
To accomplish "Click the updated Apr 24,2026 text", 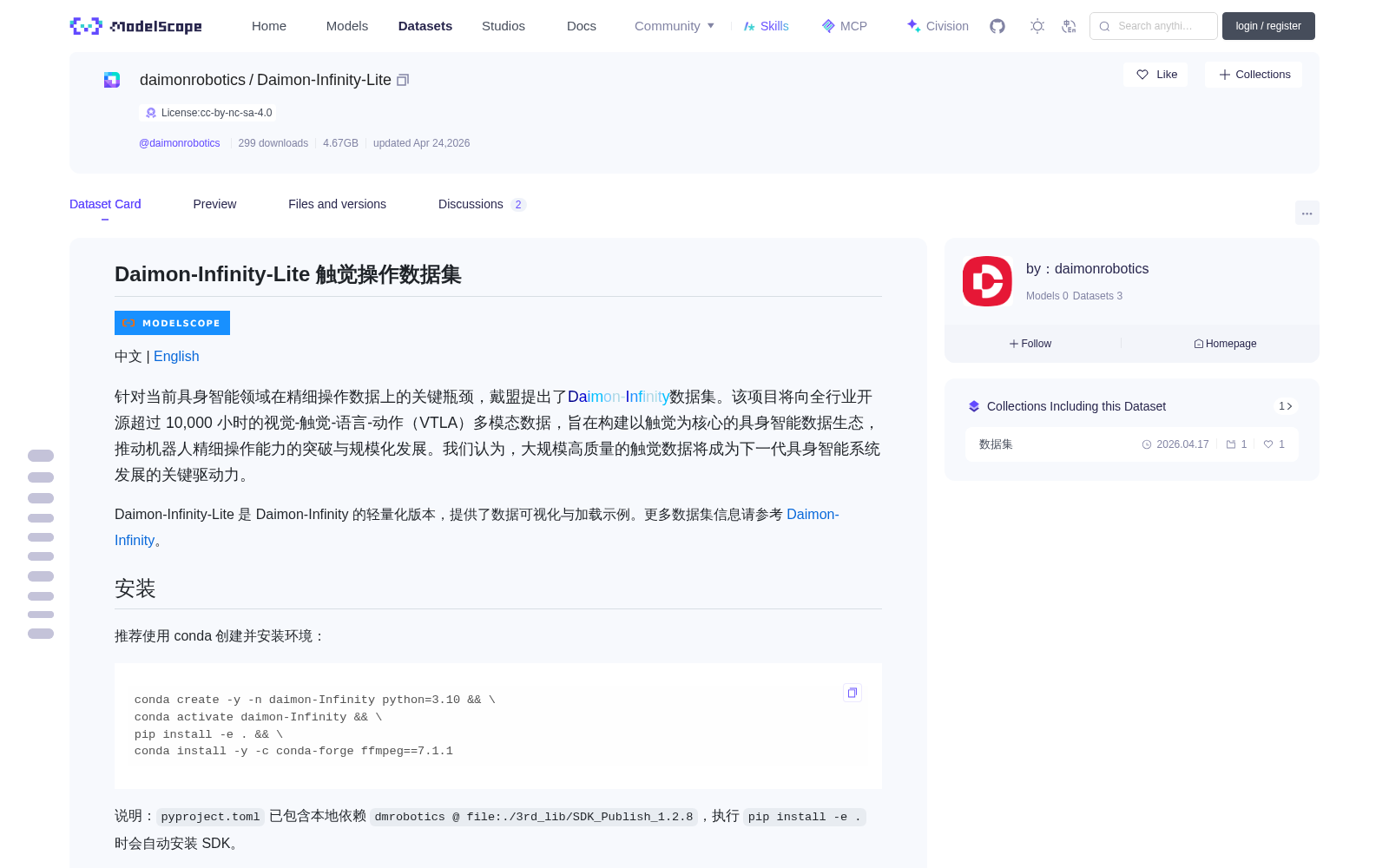I will point(421,143).
